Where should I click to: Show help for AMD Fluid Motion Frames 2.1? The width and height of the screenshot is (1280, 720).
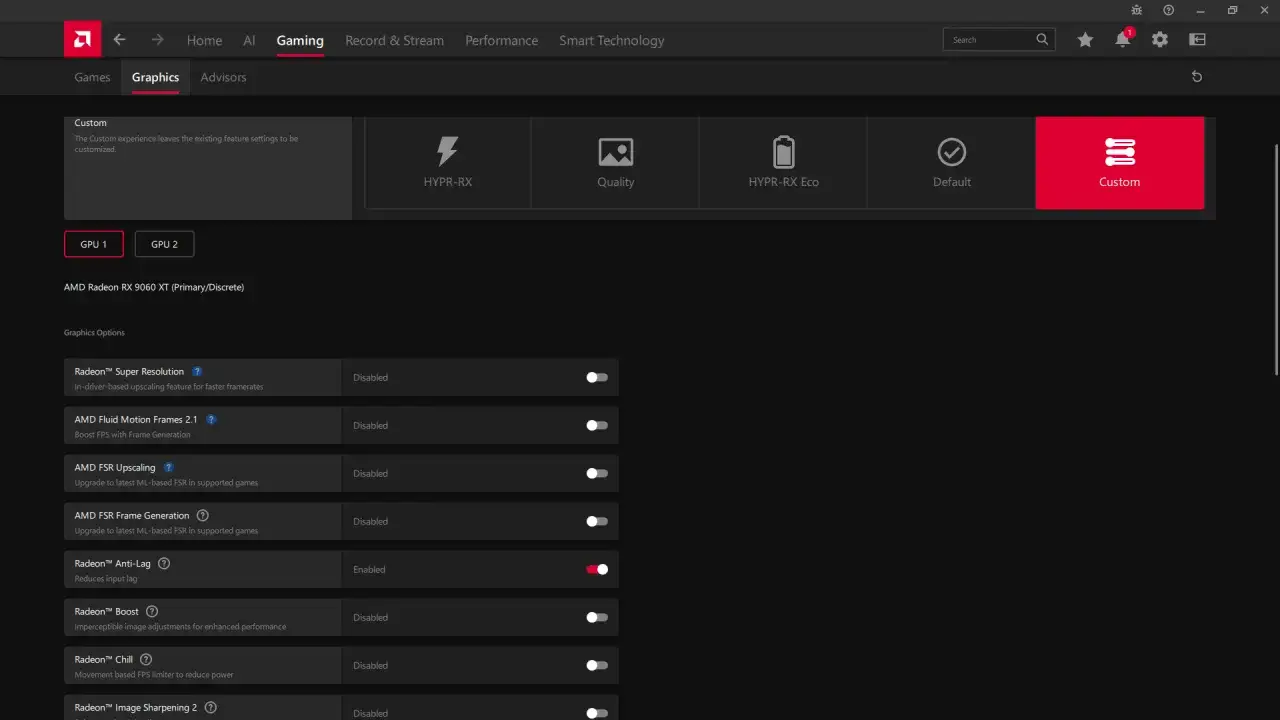[211, 420]
